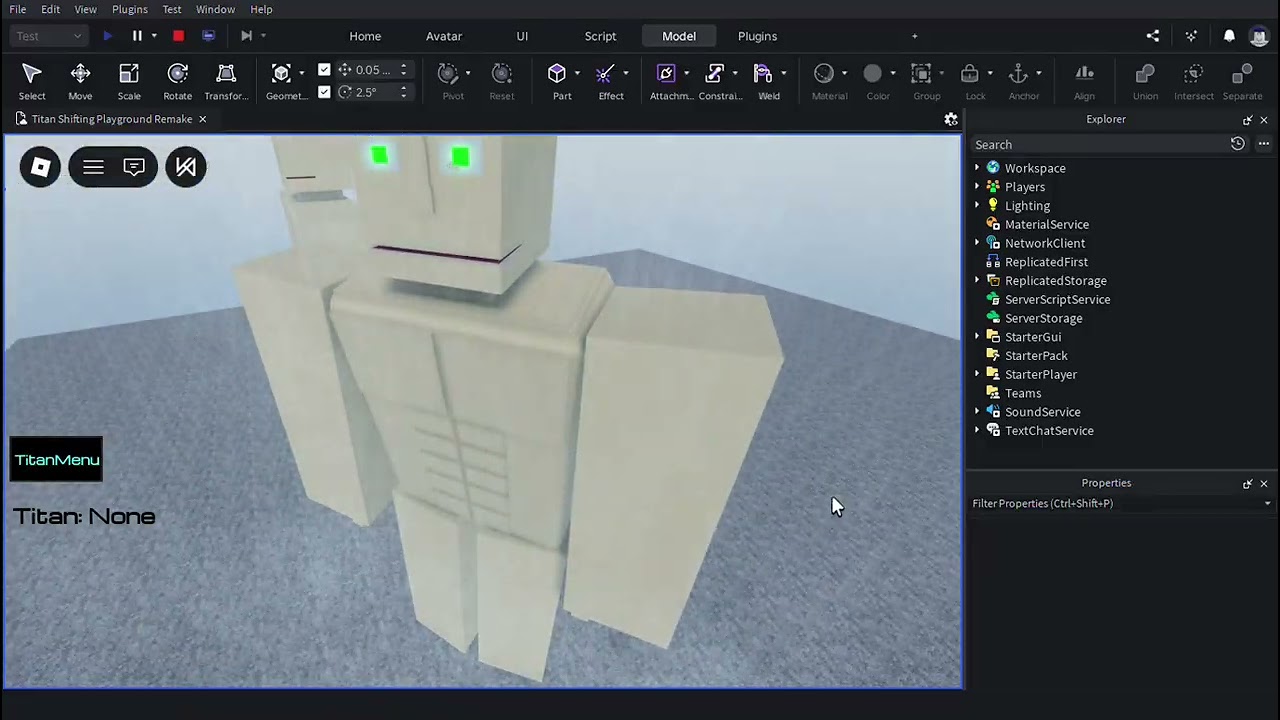Click the viewport settings gear icon
1280x720 pixels.
[x=951, y=119]
